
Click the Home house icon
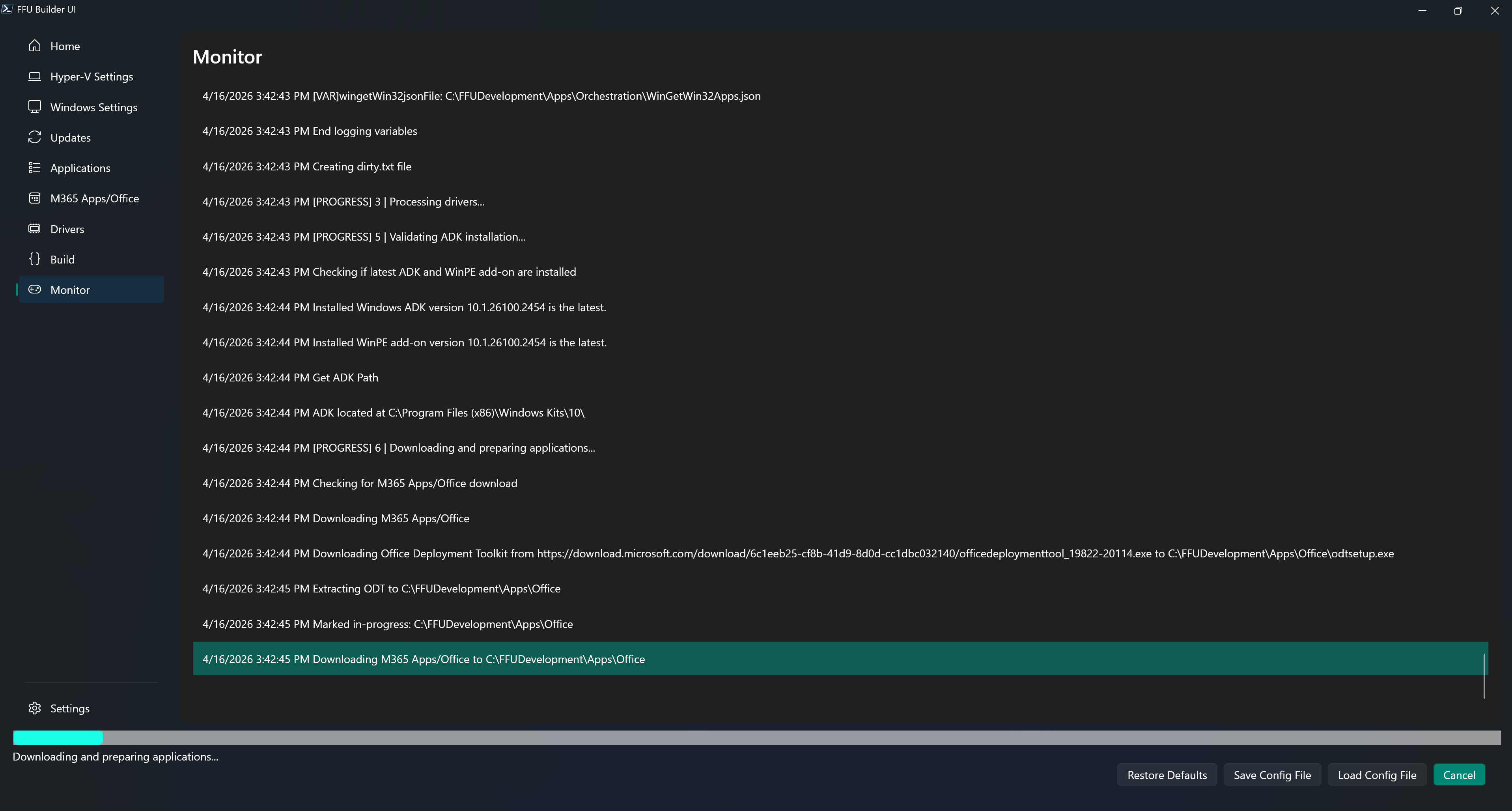point(35,46)
